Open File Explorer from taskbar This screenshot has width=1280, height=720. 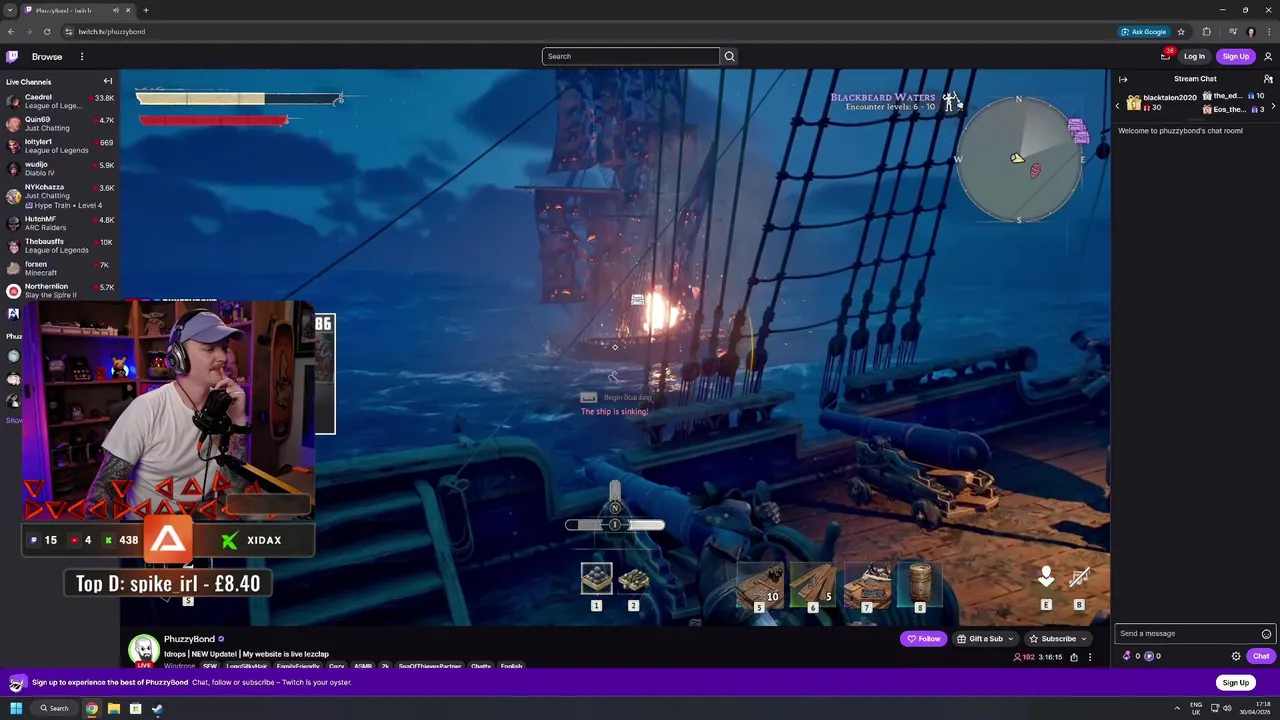pyautogui.click(x=114, y=708)
